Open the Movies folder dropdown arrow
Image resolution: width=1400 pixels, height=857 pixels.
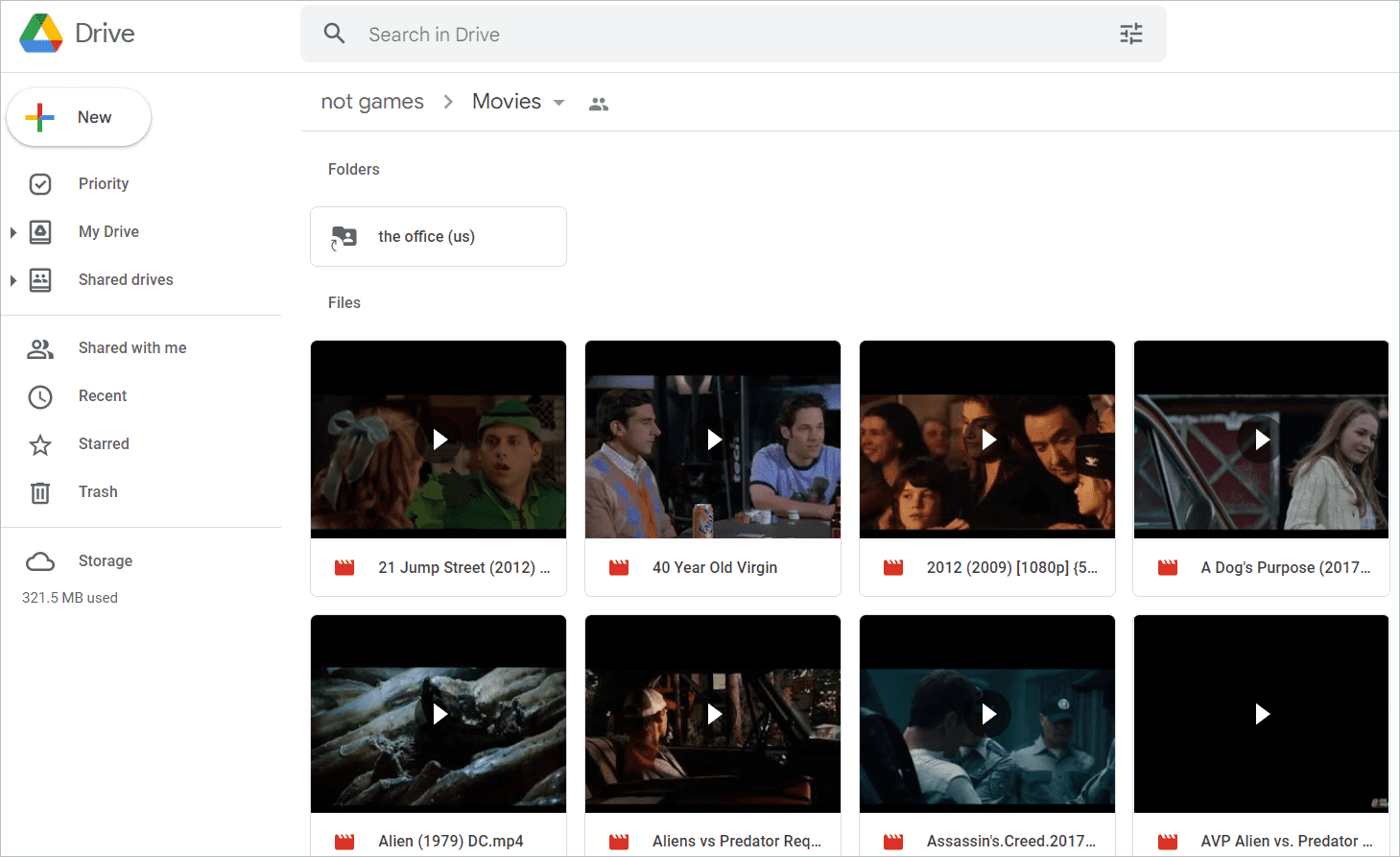tap(558, 103)
